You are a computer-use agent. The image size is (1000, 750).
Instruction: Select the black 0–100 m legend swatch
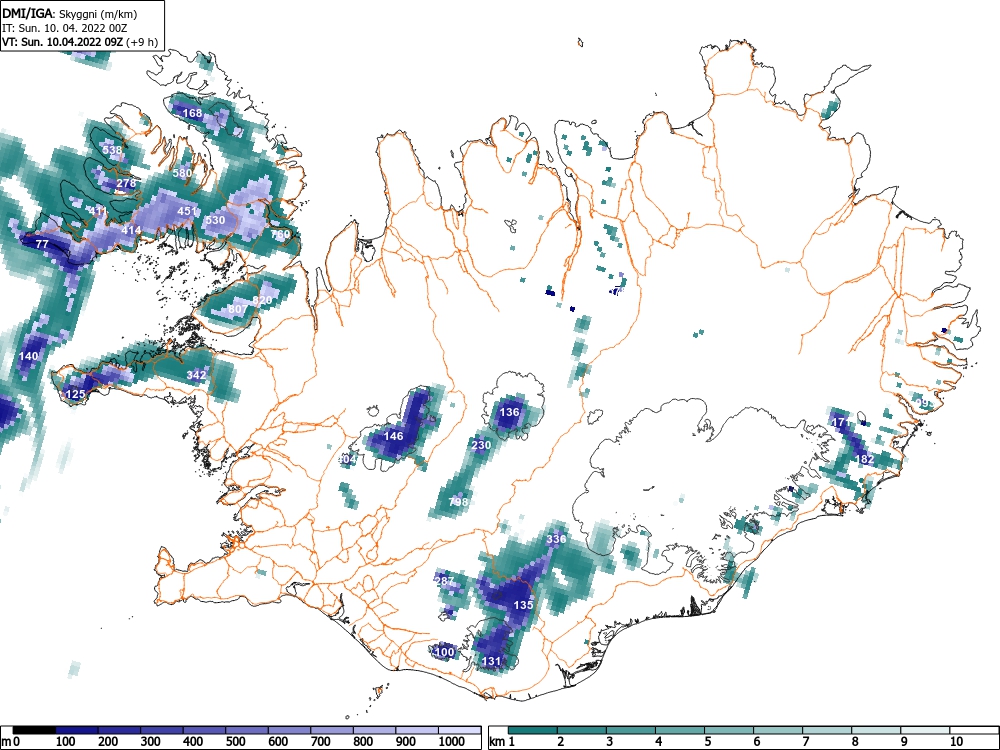point(34,730)
